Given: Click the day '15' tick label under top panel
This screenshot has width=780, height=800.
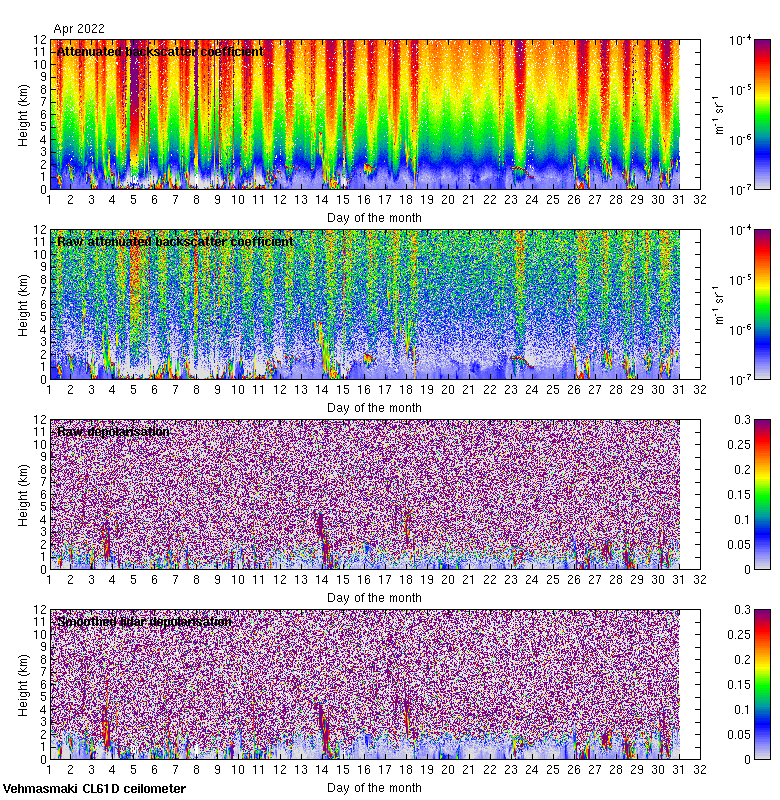Looking at the screenshot, I should (x=342, y=199).
